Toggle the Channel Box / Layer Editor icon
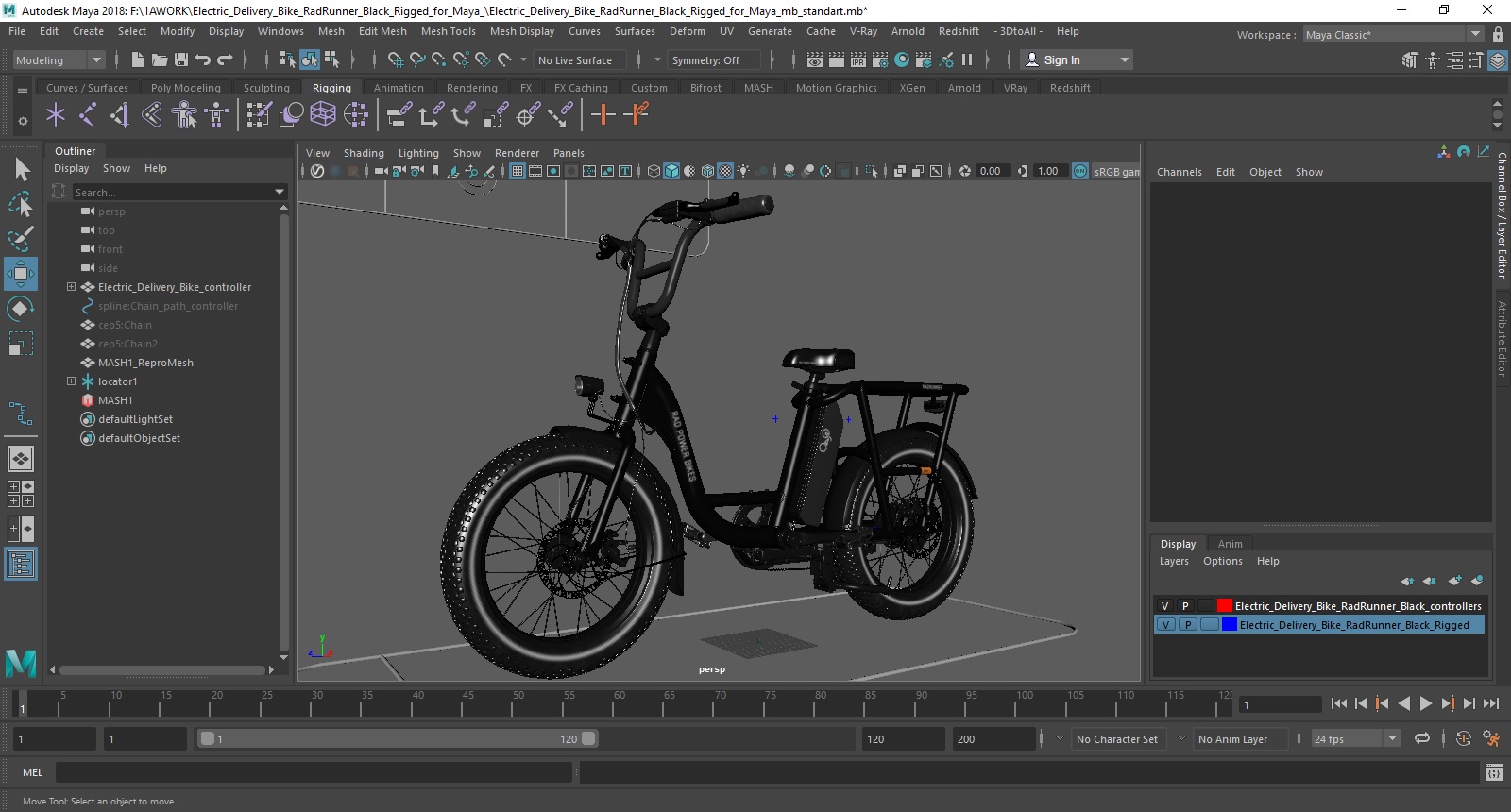The width and height of the screenshot is (1511, 812). click(1498, 59)
